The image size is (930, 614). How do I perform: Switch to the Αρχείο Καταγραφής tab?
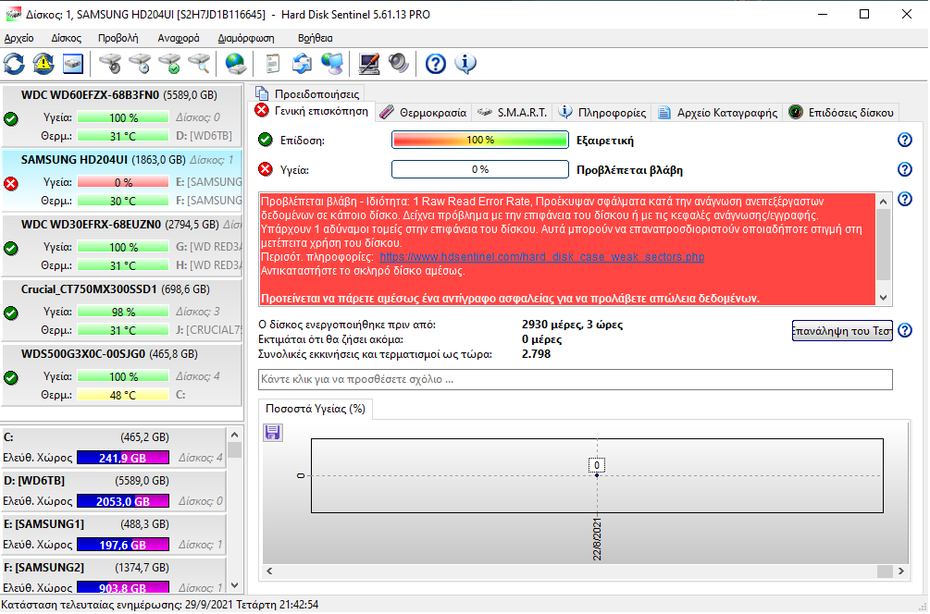pyautogui.click(x=718, y=112)
